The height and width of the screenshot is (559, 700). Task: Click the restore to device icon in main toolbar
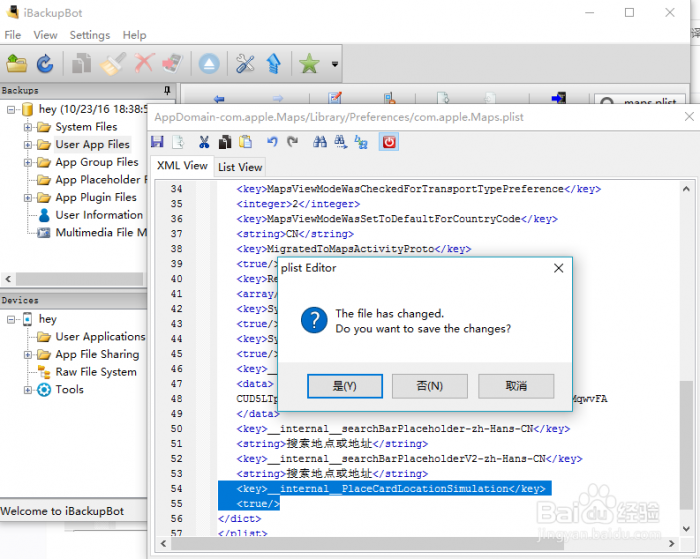pos(172,64)
